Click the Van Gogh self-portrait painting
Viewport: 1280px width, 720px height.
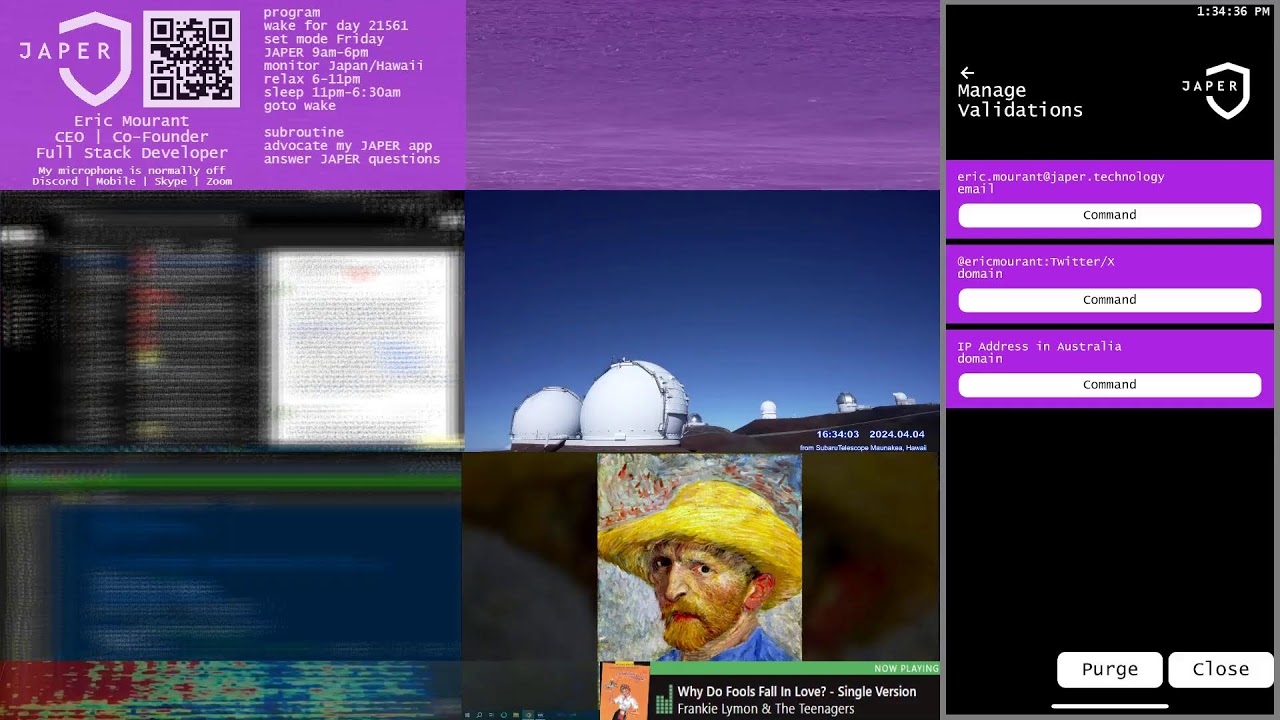pyautogui.click(x=699, y=557)
